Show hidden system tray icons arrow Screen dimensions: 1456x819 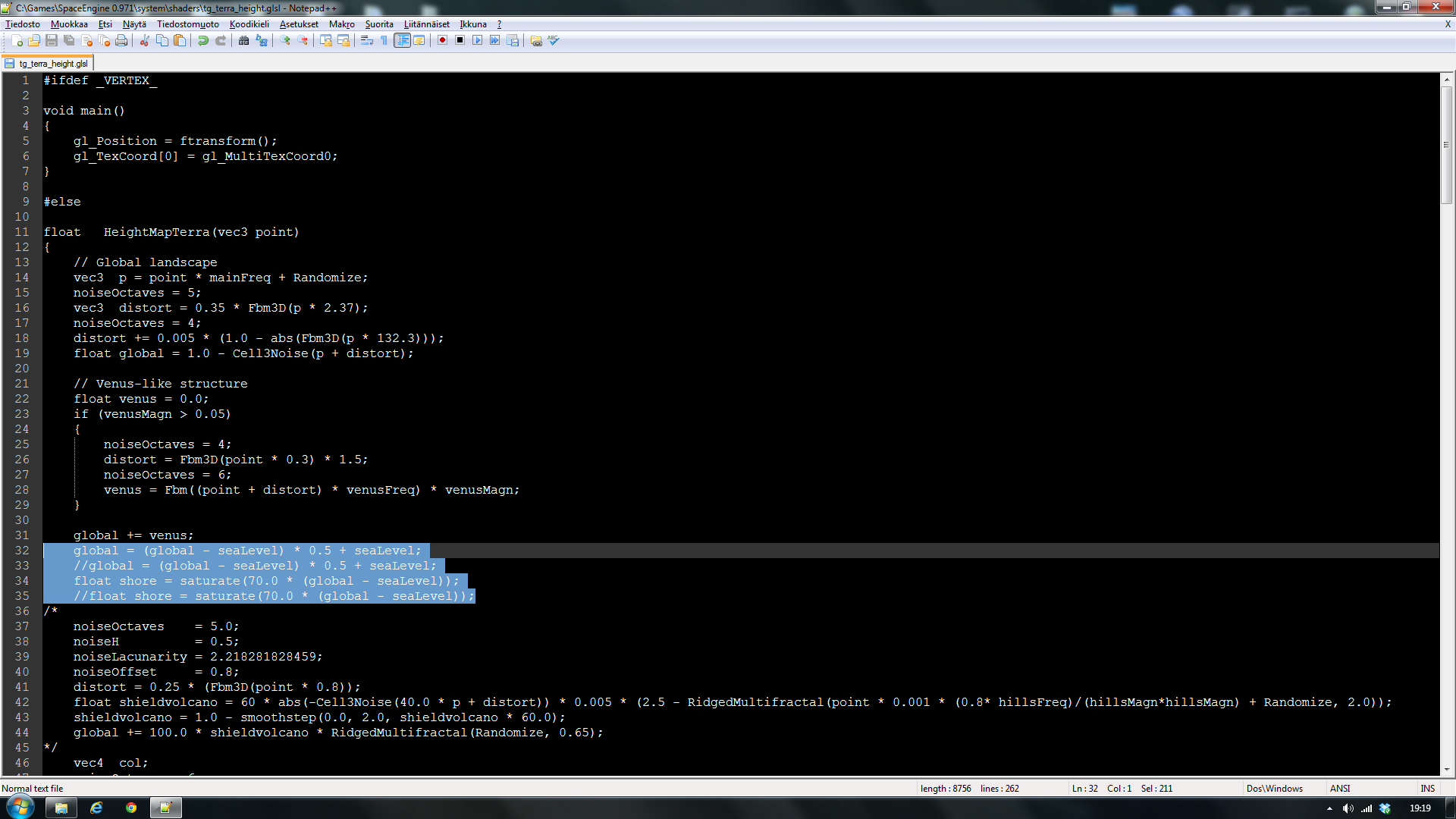coord(1329,808)
